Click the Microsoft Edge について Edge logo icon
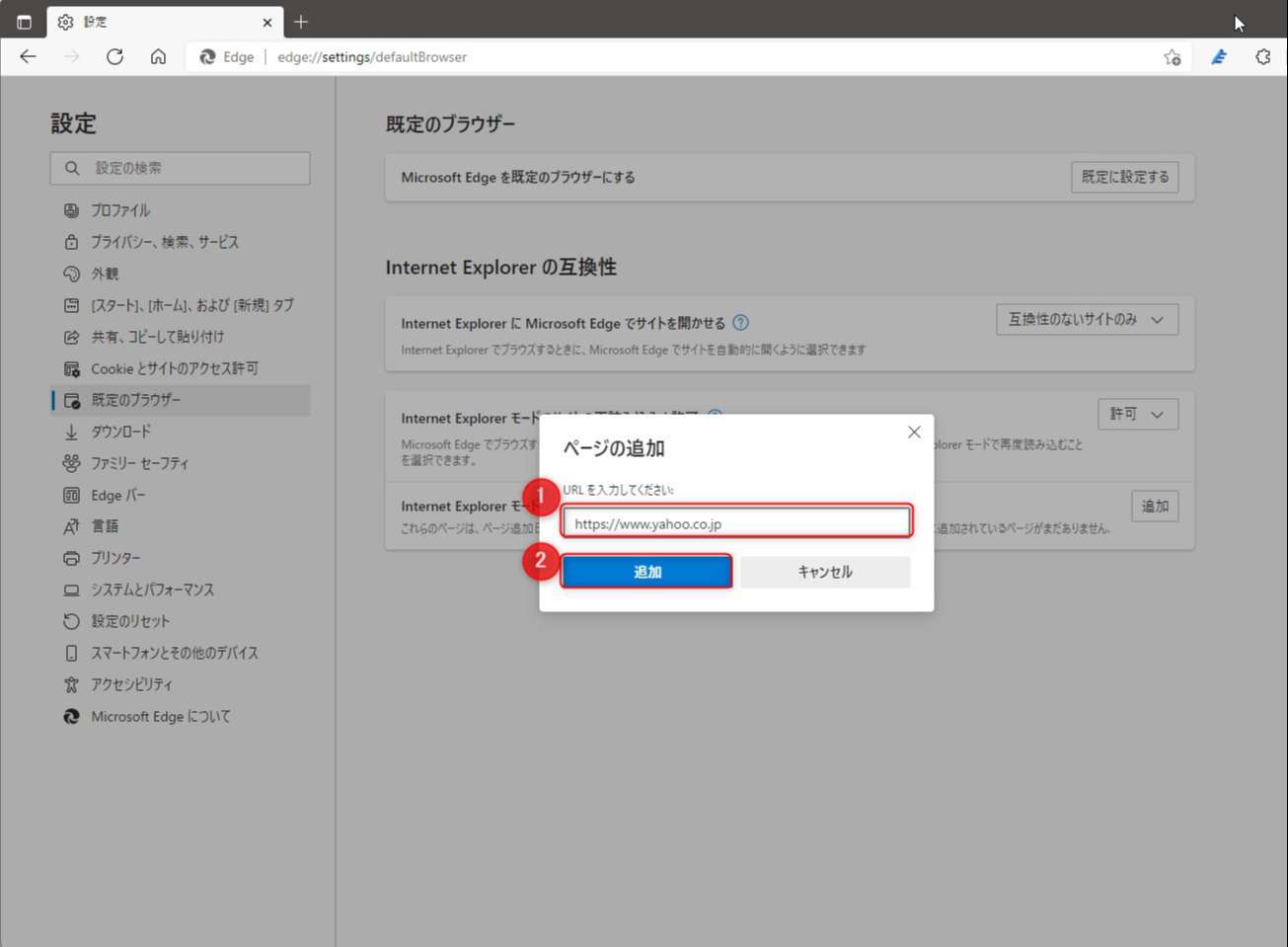 tap(71, 717)
